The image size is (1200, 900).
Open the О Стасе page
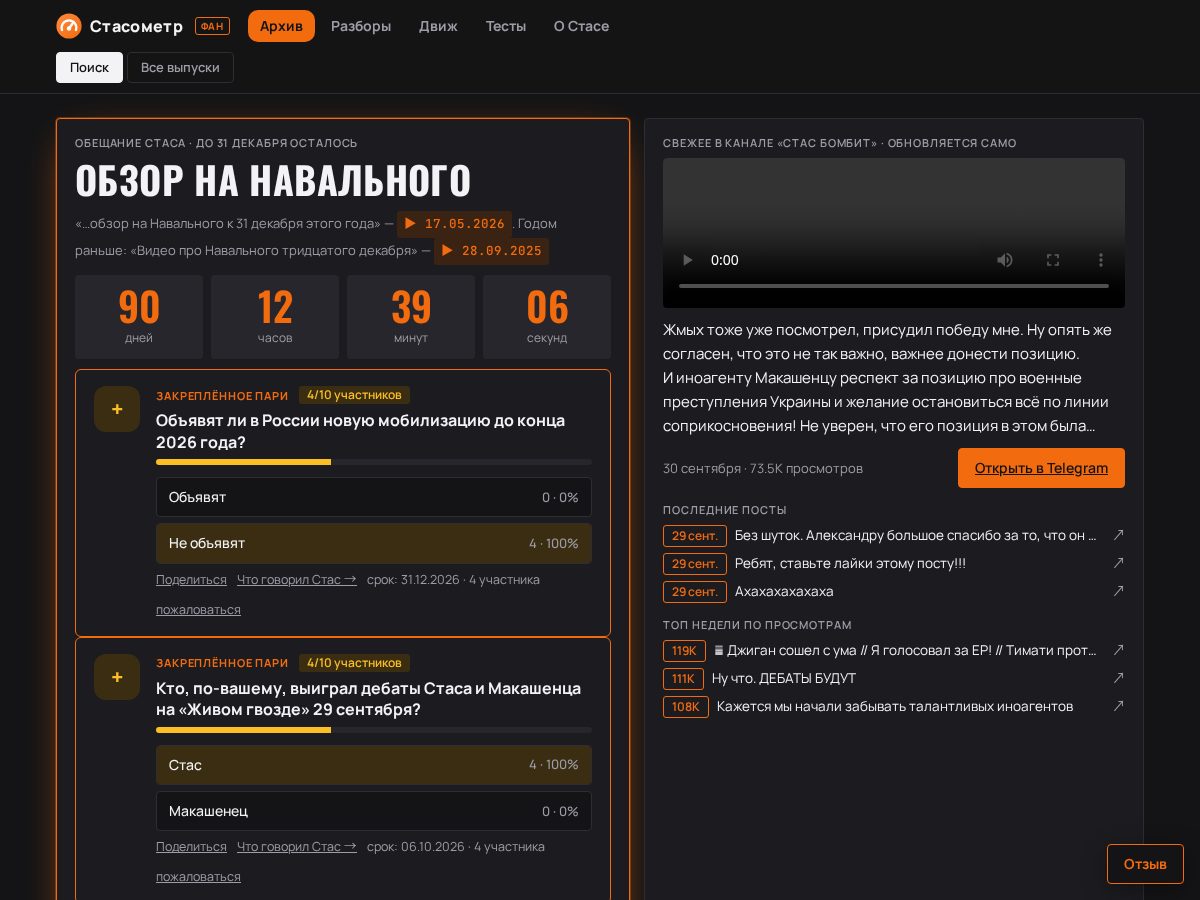[581, 26]
